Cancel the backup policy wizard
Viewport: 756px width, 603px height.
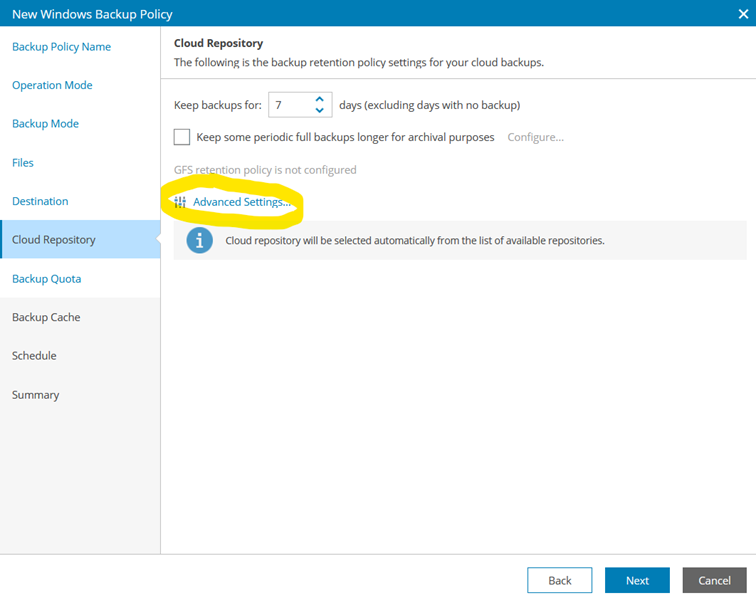point(715,580)
